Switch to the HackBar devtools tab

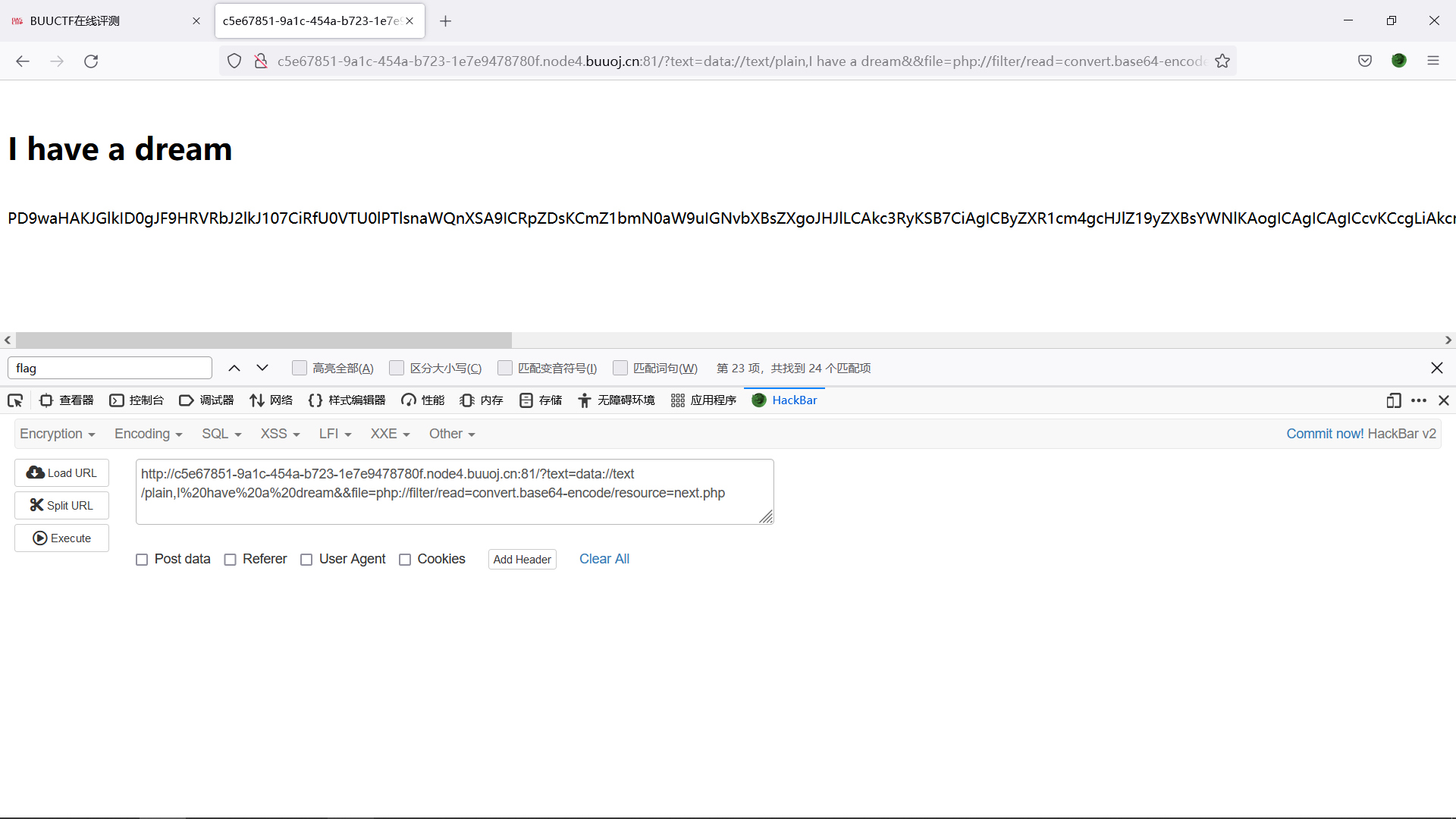[785, 400]
